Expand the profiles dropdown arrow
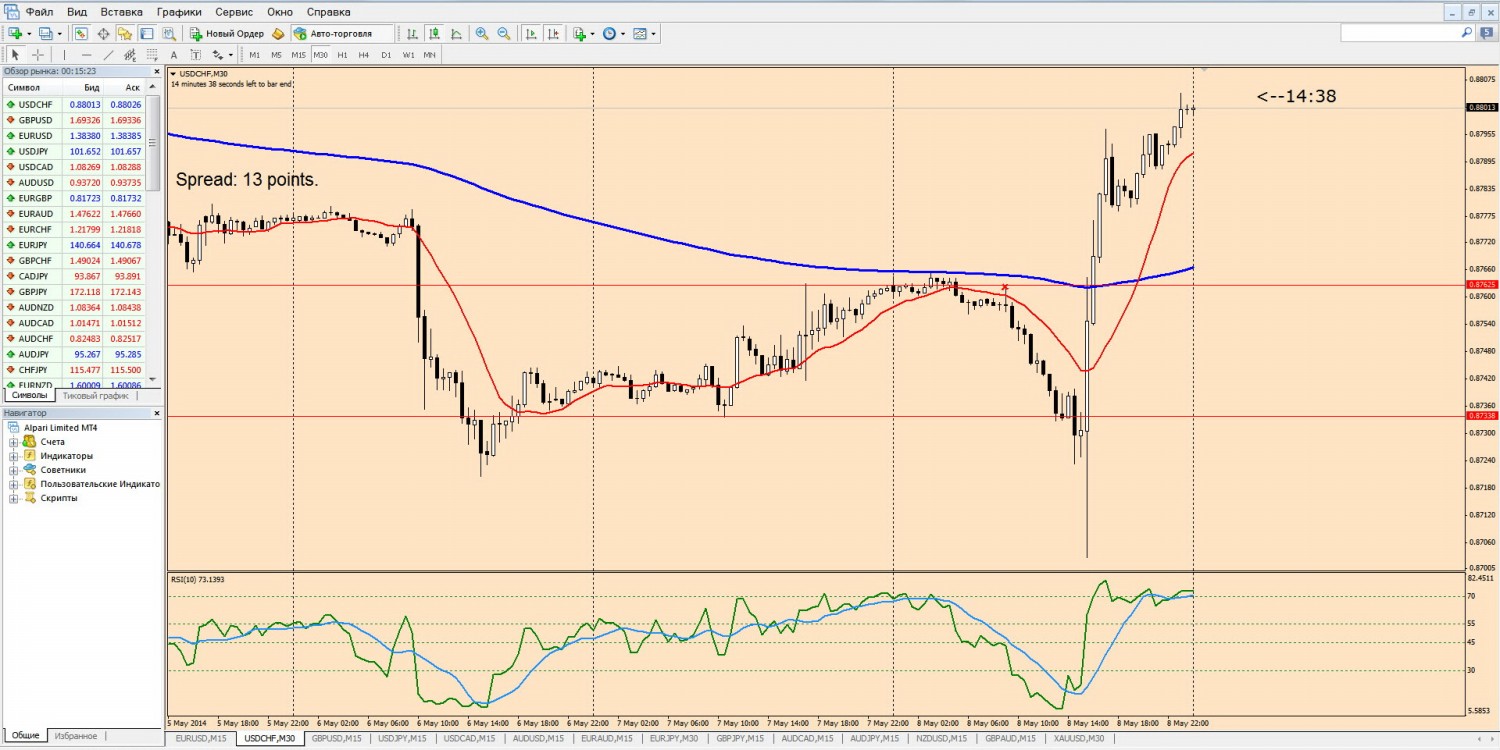Screen dimensions: 1500x750 pos(59,33)
